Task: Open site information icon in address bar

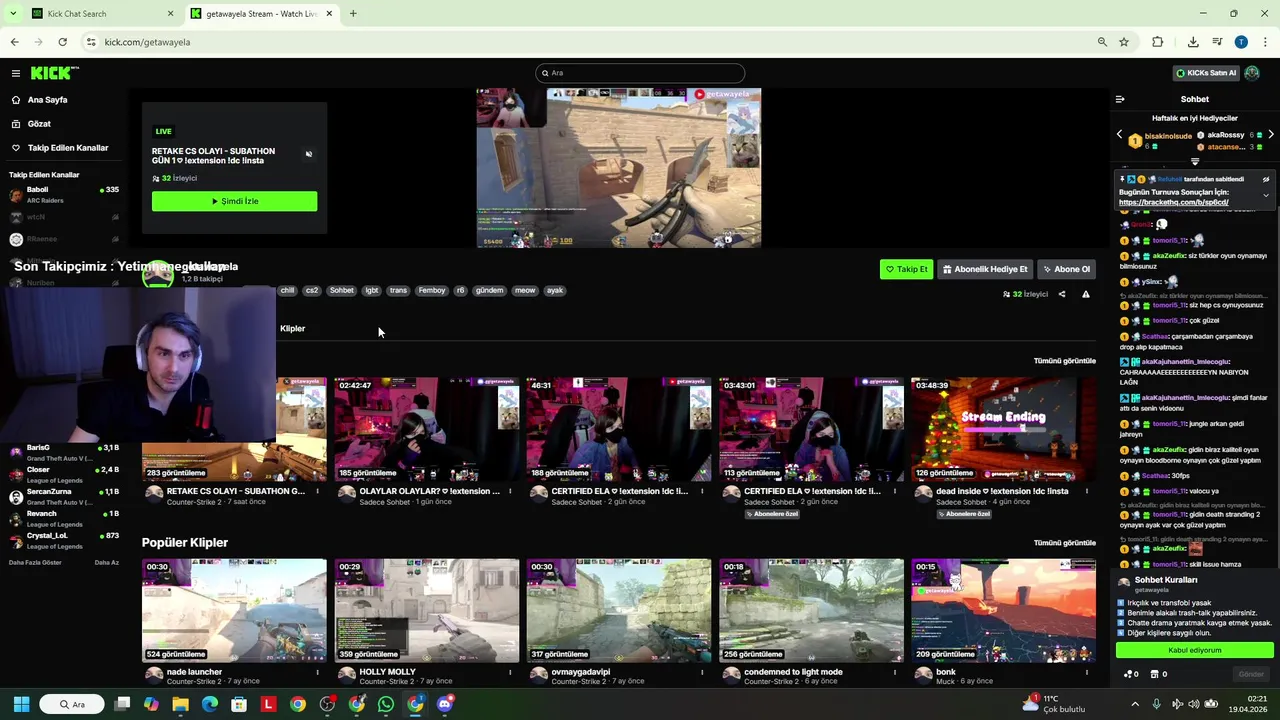Action: pos(91,42)
